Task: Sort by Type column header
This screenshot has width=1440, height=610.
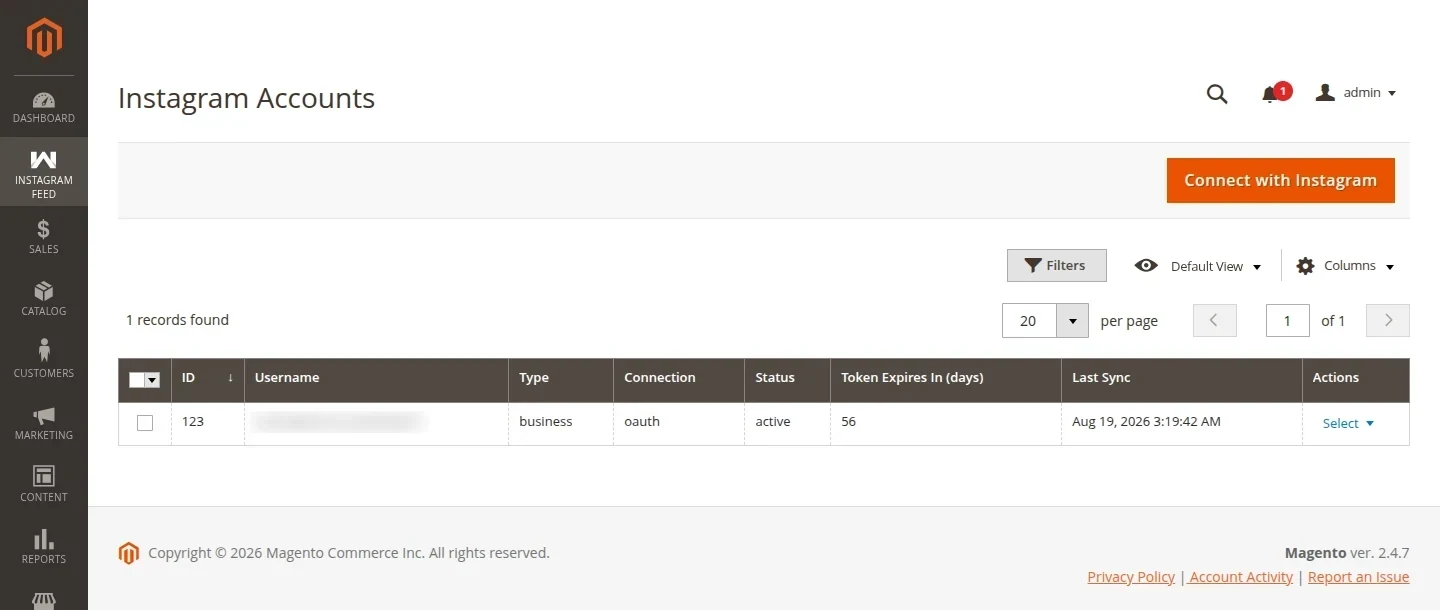Action: [561, 378]
